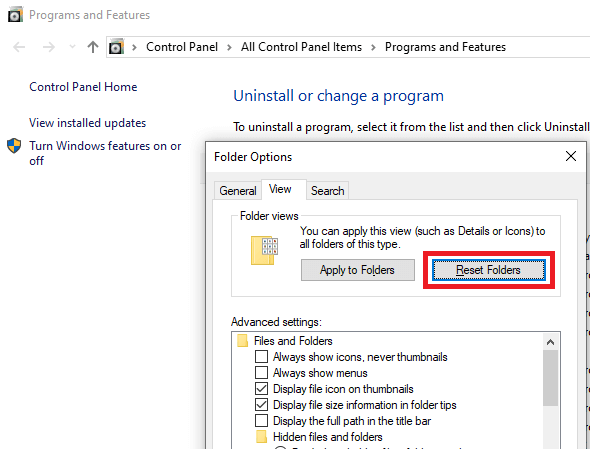Expand the chevron before Control Panel
This screenshot has width=590, height=449.
point(134,47)
